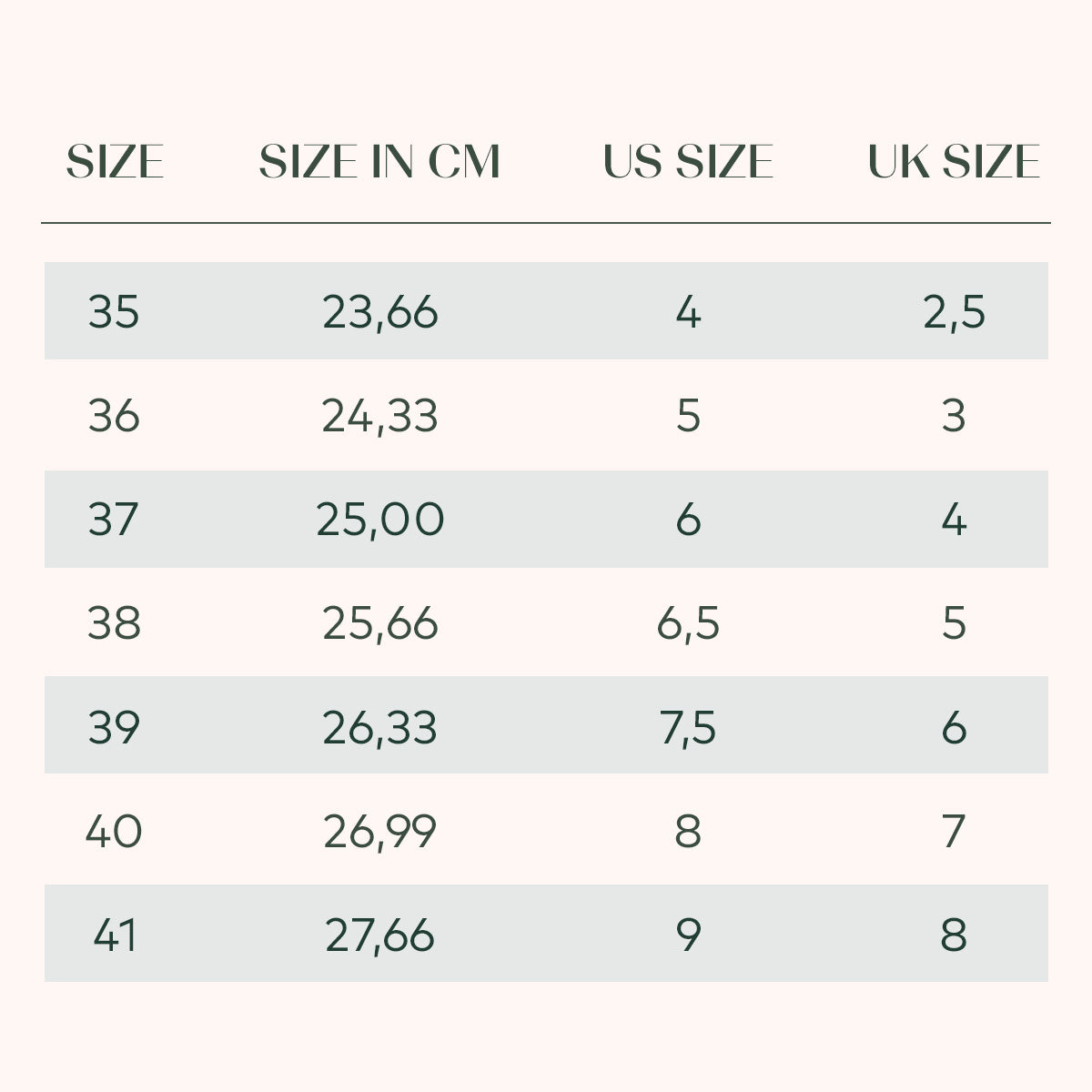The height and width of the screenshot is (1092, 1092).
Task: Select size 40 row label
Action: pos(114,831)
